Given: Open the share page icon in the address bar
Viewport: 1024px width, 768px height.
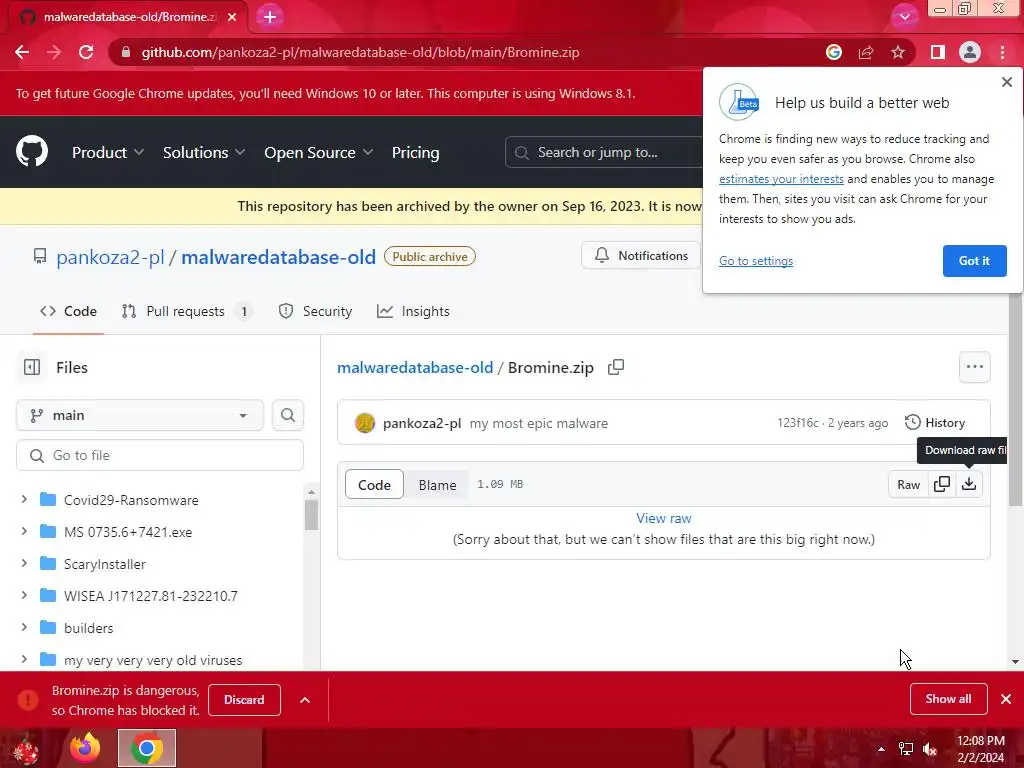Looking at the screenshot, I should pyautogui.click(x=866, y=52).
